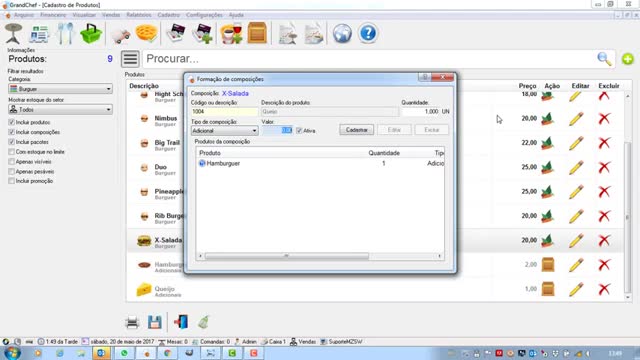
Task: Click the composition list horizontal scrollbar
Action: point(320,256)
